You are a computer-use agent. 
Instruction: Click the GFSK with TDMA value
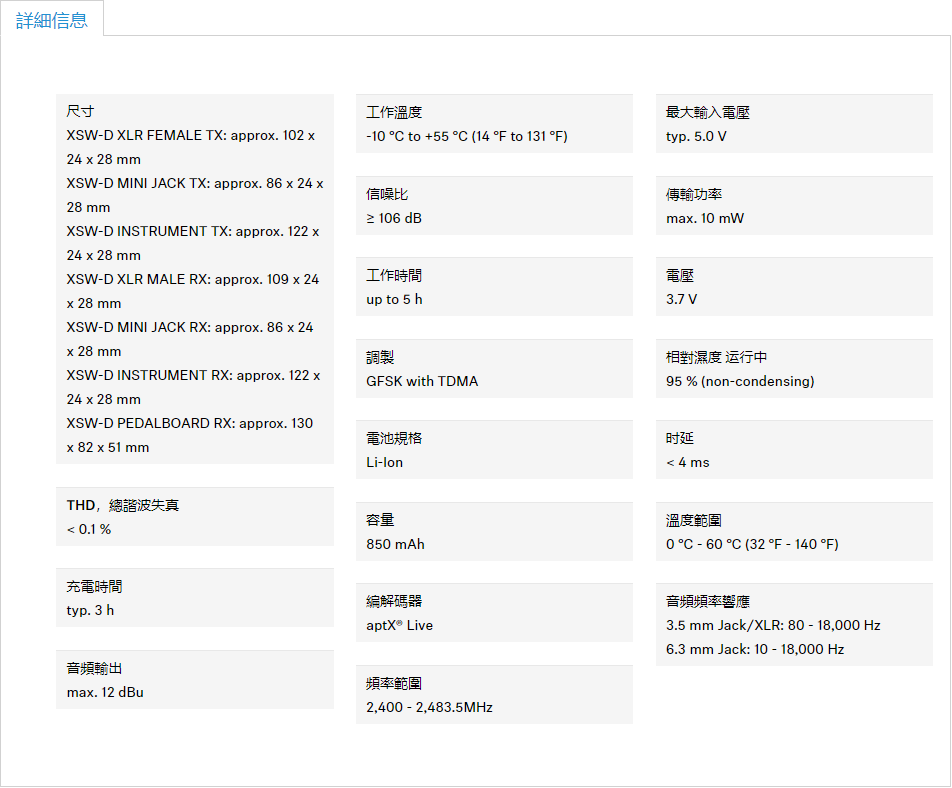(x=422, y=381)
